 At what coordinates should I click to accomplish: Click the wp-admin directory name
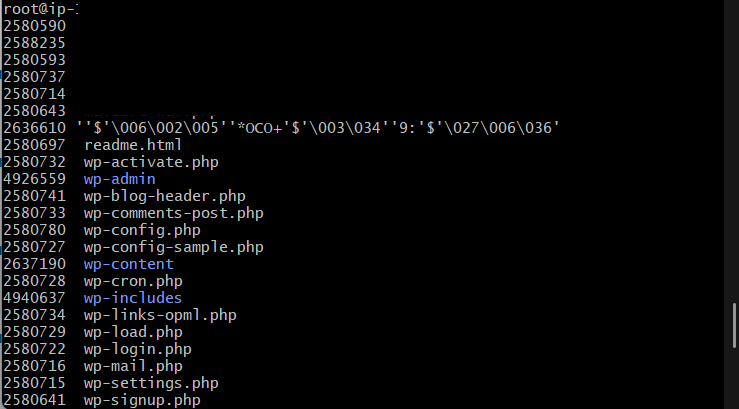point(119,179)
